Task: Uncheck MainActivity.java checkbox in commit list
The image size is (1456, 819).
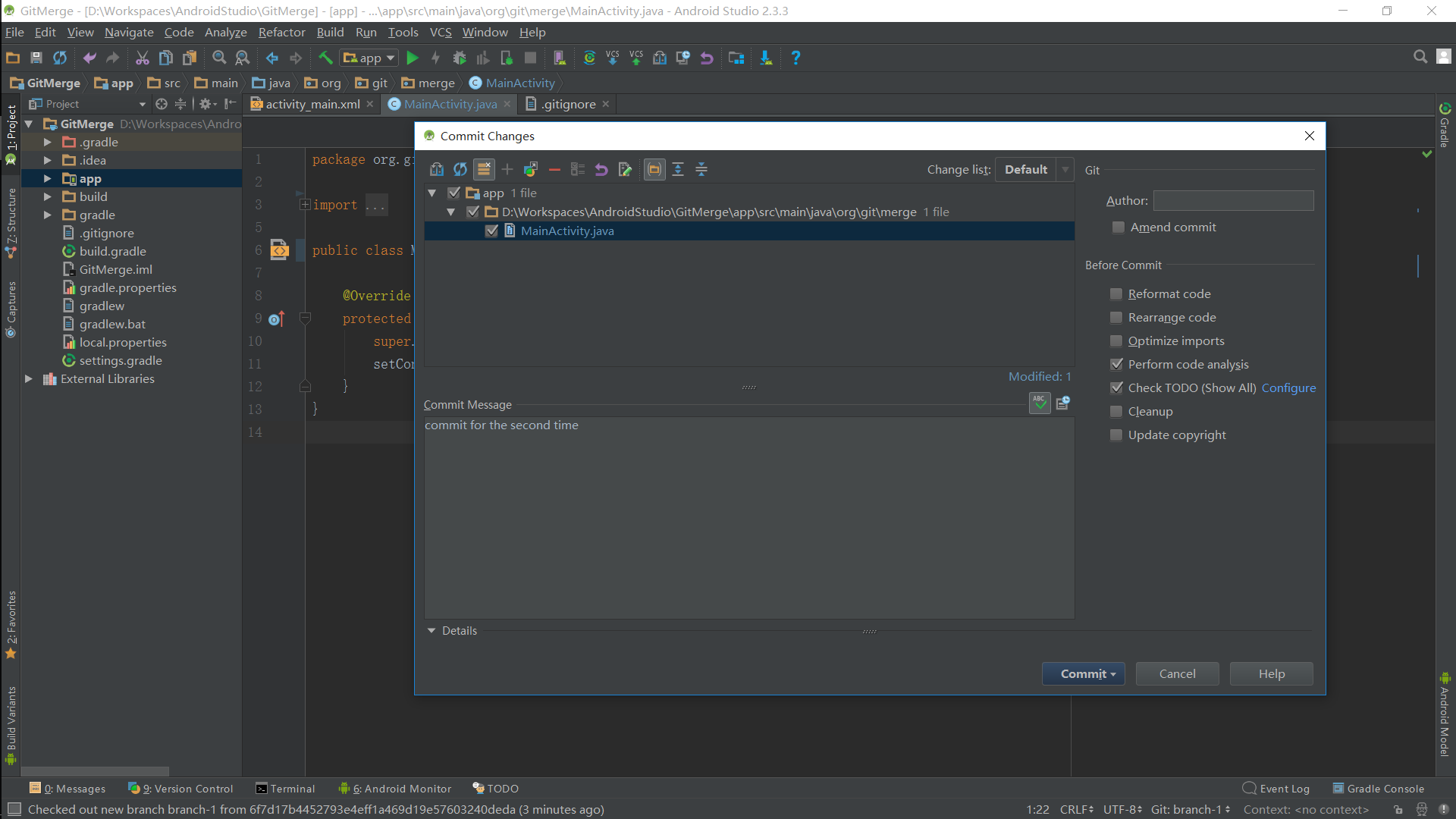Action: 492,231
